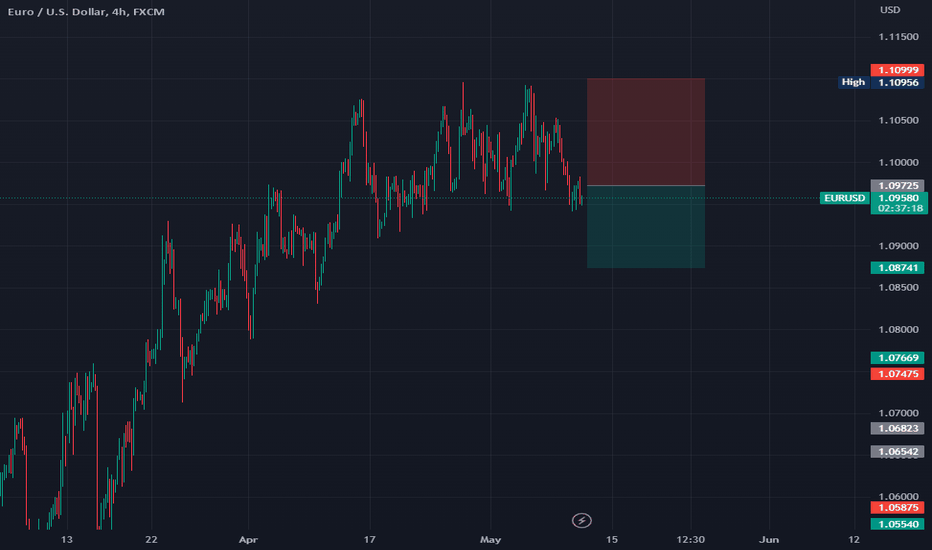Click the 12:30 label on time axis
Image resolution: width=932 pixels, height=550 pixels.
tap(691, 540)
